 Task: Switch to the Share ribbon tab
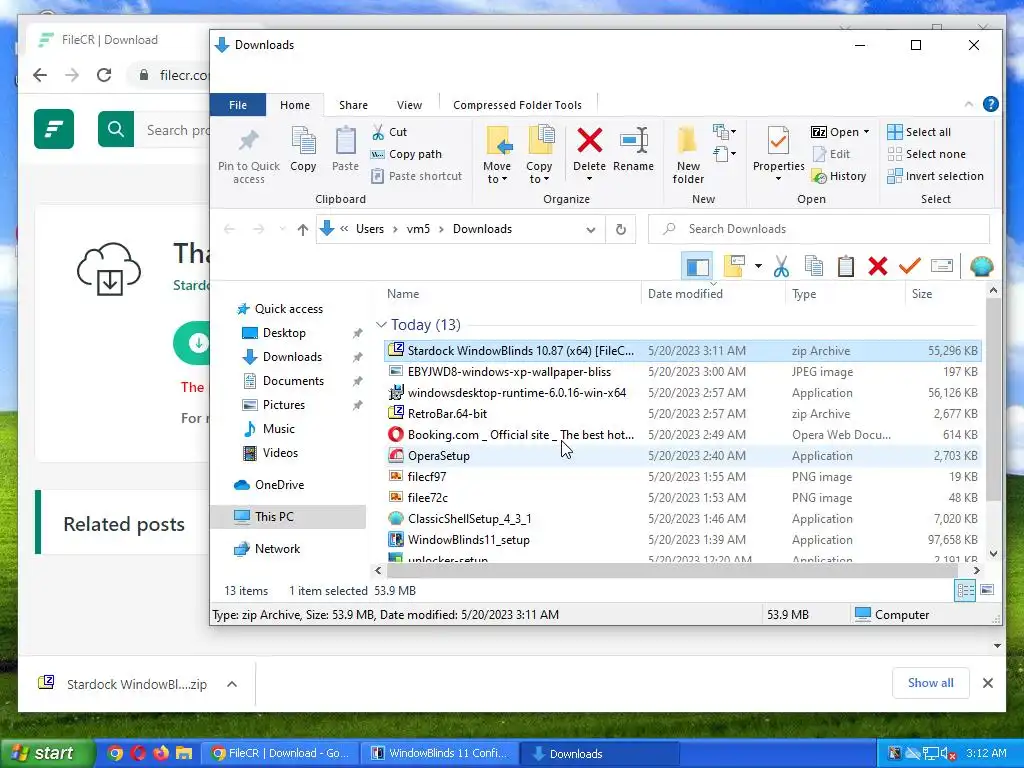[353, 105]
